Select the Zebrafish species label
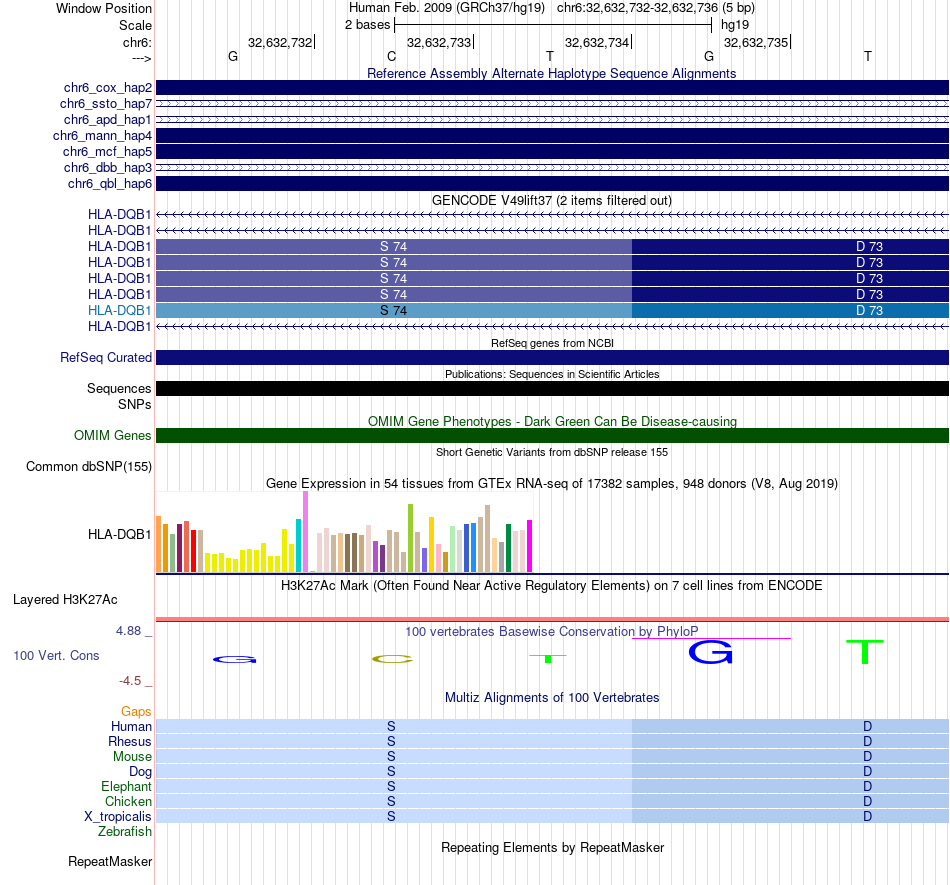 point(125,832)
